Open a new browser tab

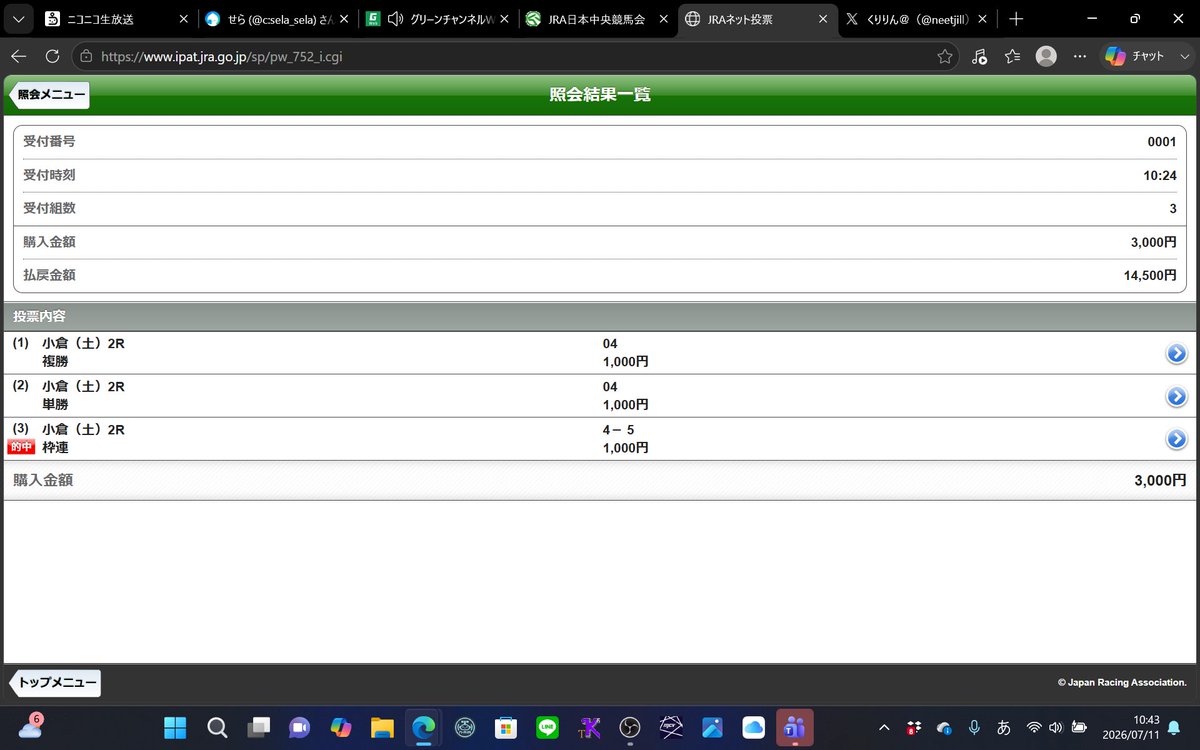pos(1016,19)
